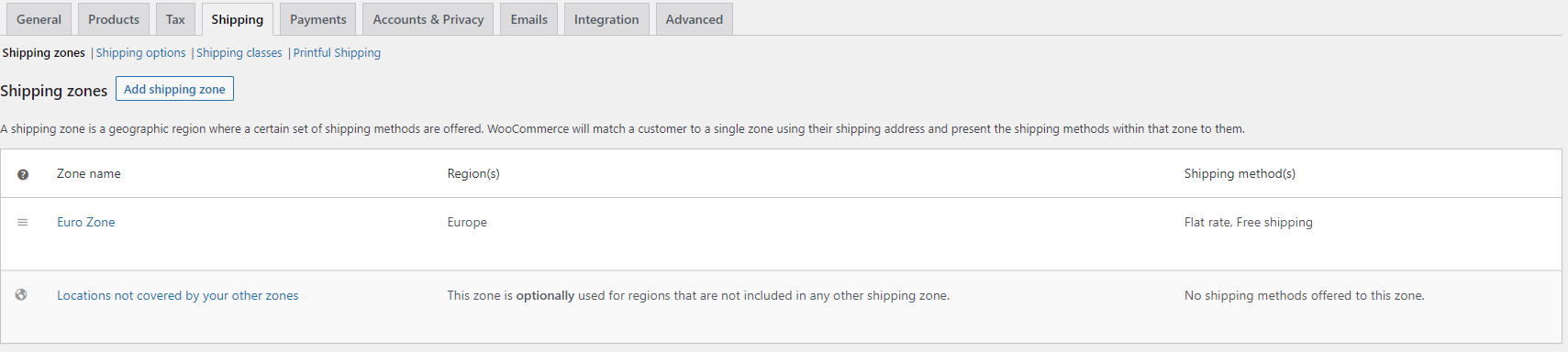Click the help question mark icon

pos(23,174)
